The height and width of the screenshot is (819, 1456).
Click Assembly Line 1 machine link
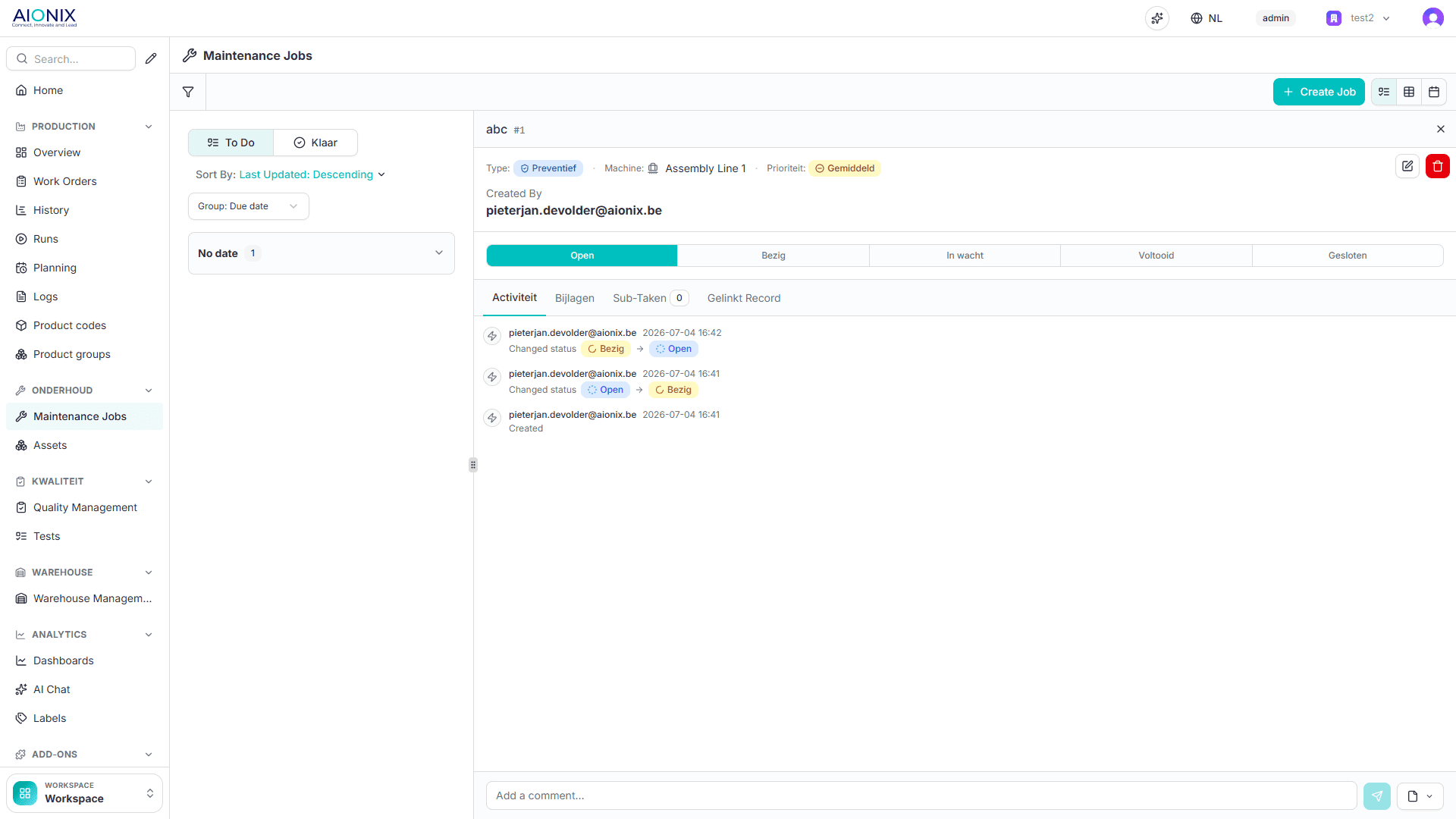pos(705,168)
